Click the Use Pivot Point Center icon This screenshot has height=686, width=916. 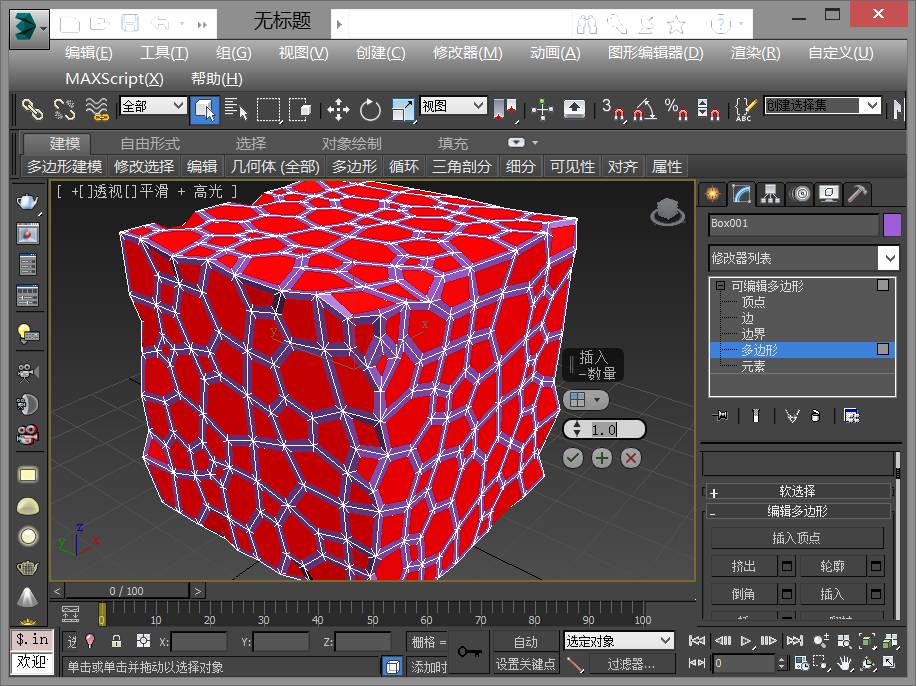tap(505, 109)
